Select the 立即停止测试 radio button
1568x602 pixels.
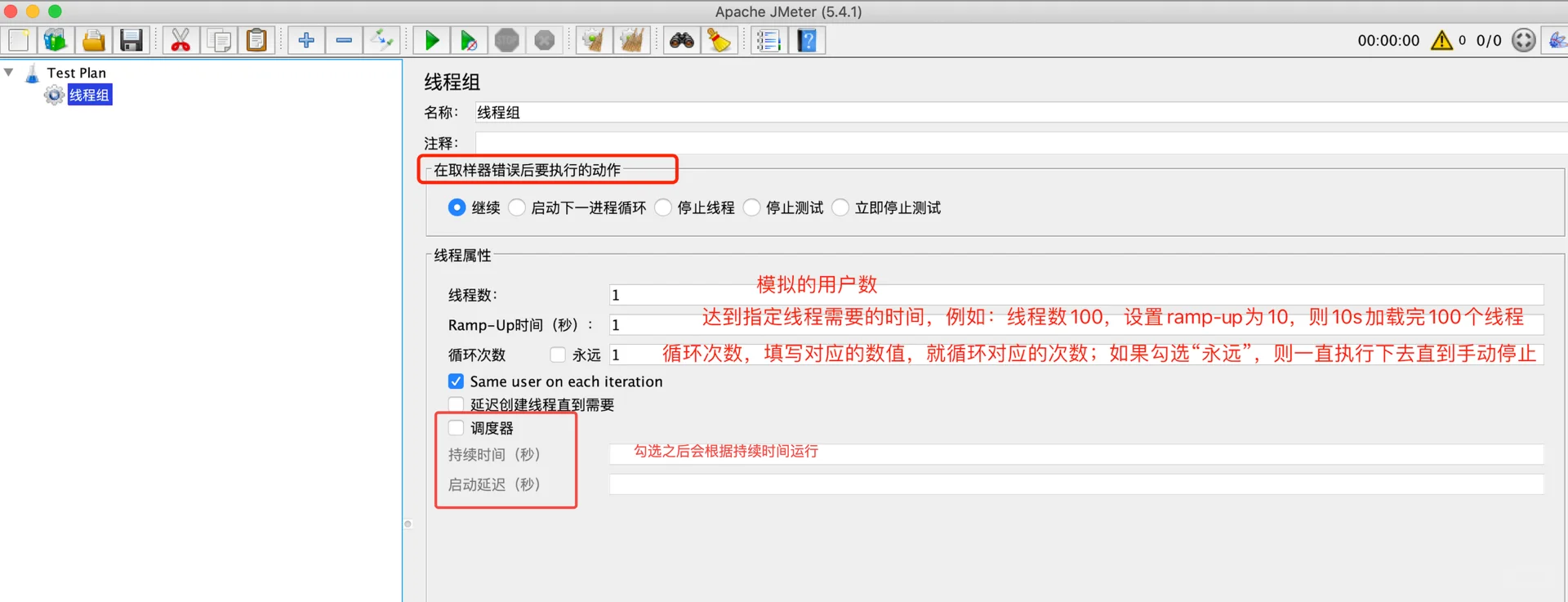840,207
